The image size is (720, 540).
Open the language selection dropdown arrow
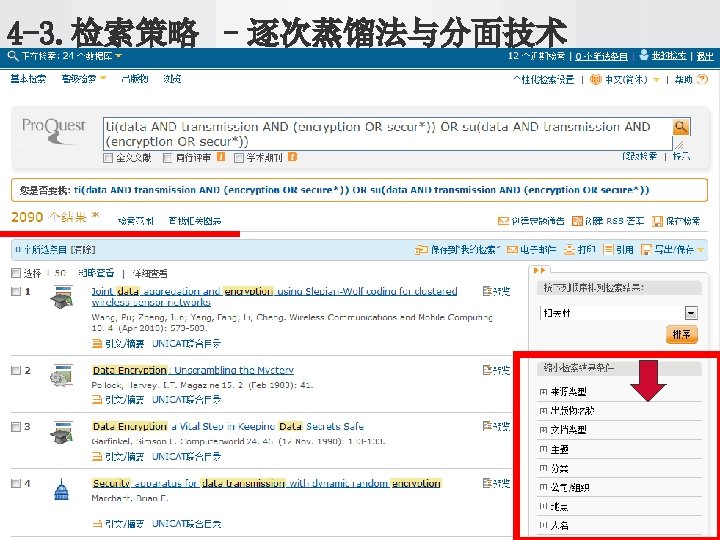657,80
